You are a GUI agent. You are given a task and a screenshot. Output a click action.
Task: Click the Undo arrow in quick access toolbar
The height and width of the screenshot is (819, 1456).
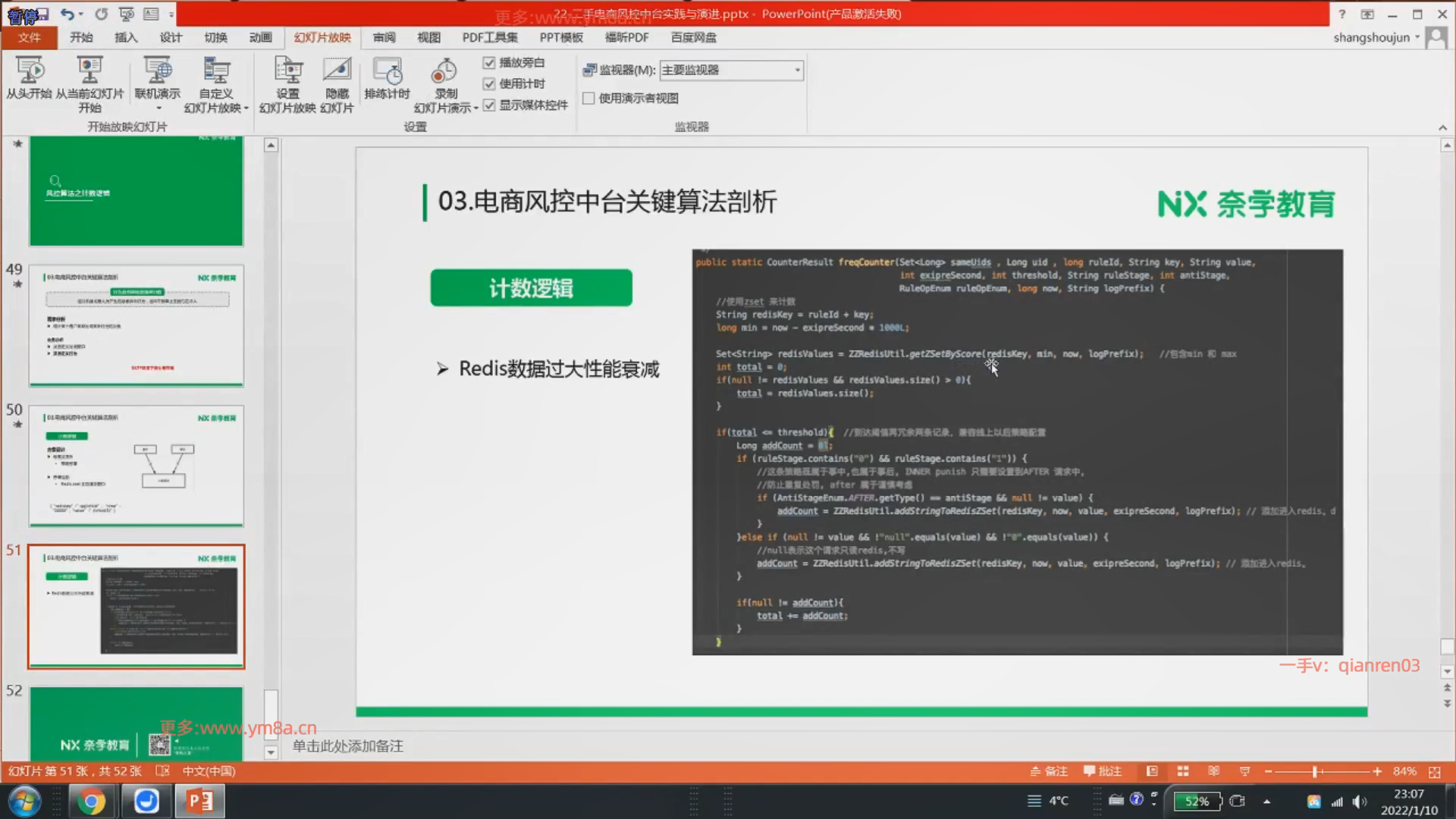point(67,14)
